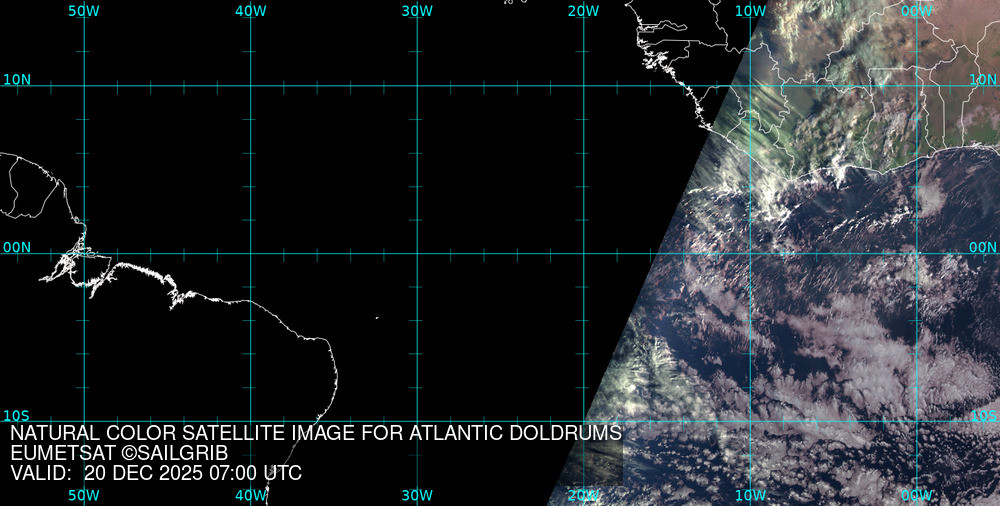
Task: Click the right-edge 00N latitude label
Action: [983, 247]
